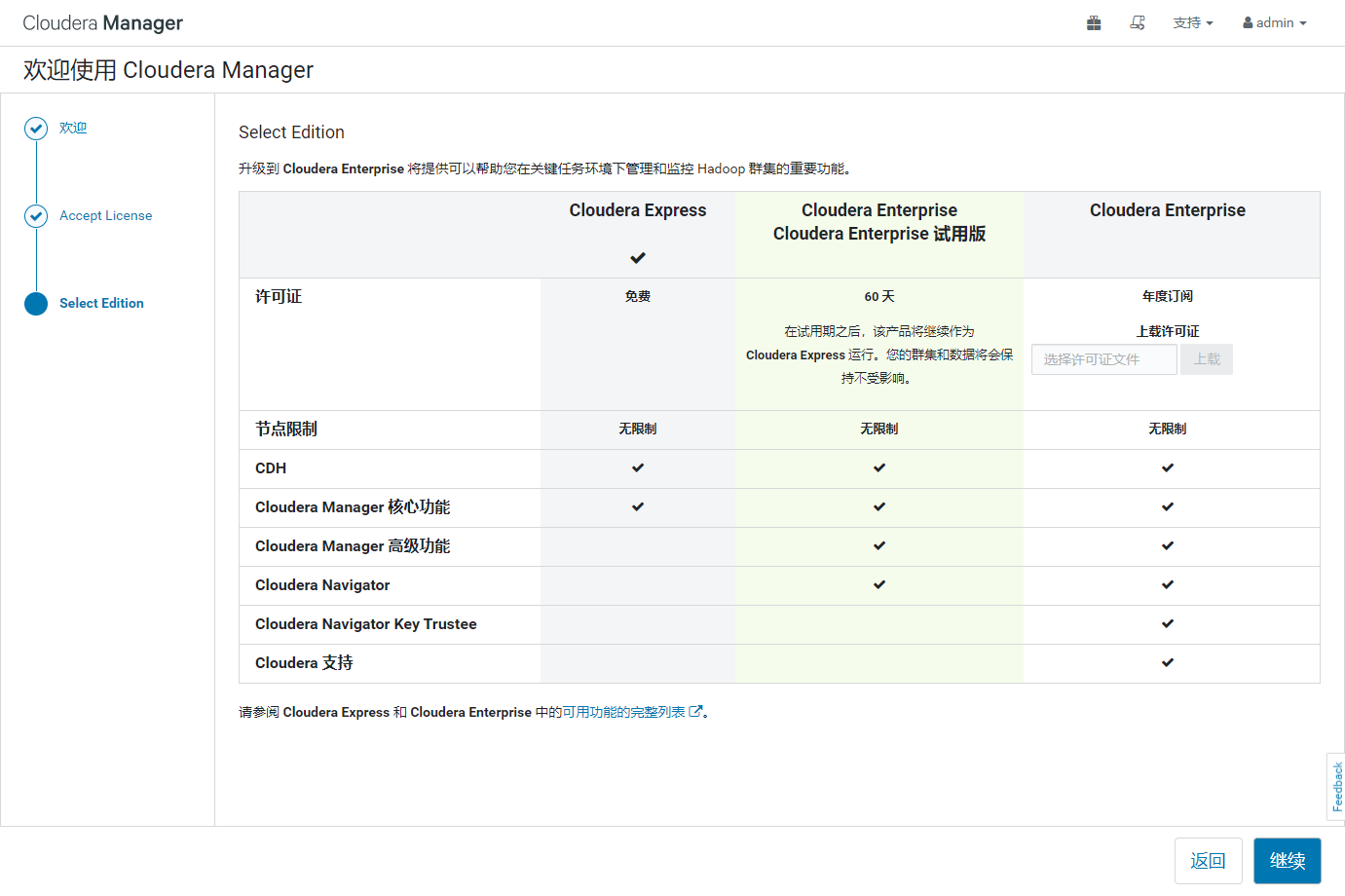Open the Feedback side tab
The image size is (1345, 896).
coord(1336,787)
